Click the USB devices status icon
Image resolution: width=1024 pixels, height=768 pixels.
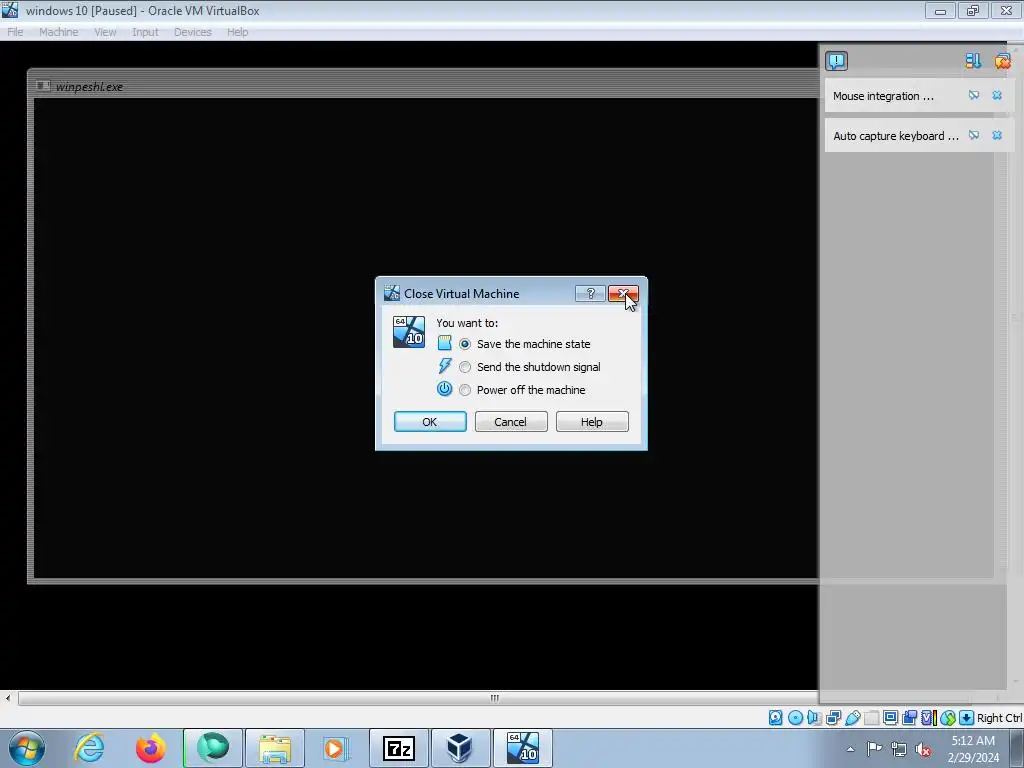tap(852, 718)
